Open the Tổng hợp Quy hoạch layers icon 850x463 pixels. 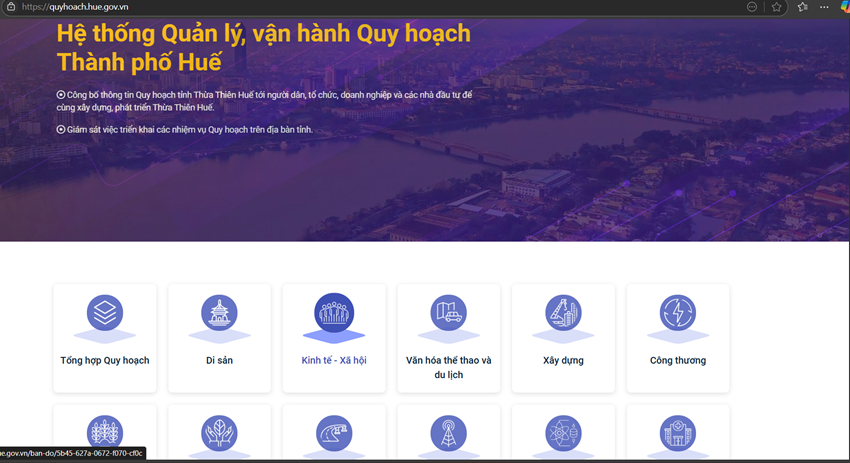pyautogui.click(x=105, y=313)
